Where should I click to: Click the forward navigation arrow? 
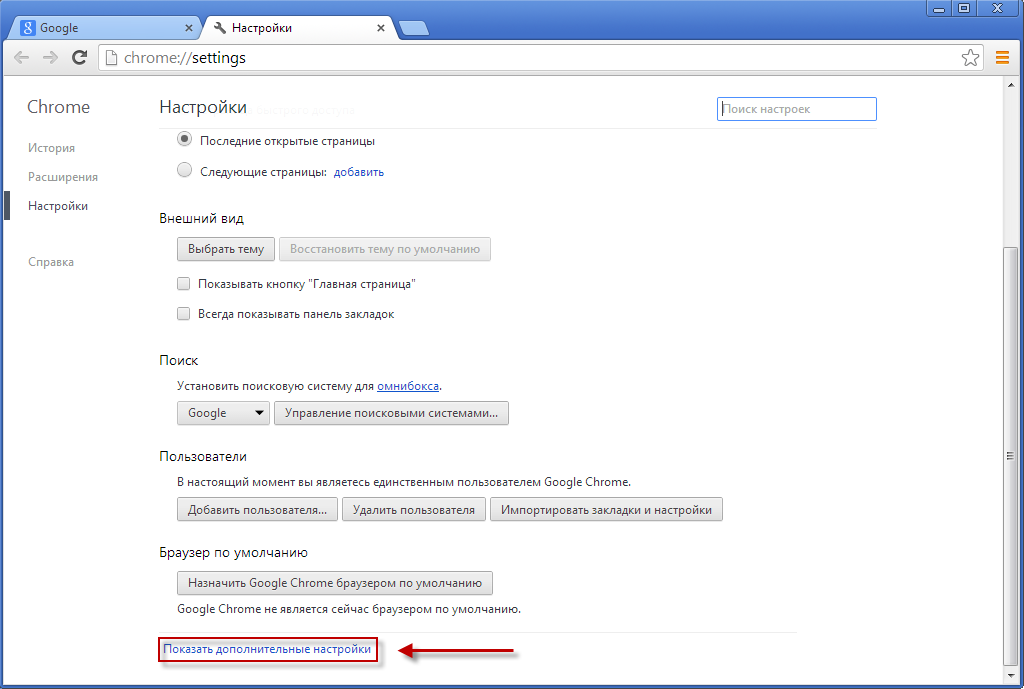pos(50,57)
